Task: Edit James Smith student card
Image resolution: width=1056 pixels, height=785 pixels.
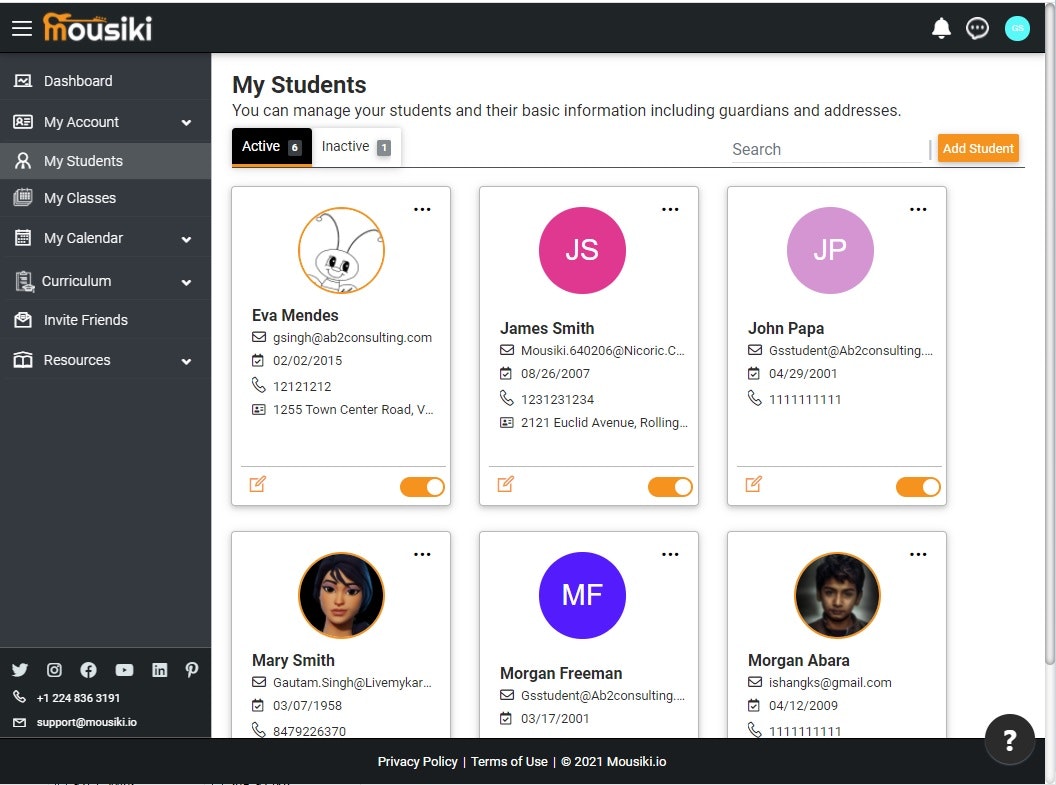Action: tap(506, 484)
